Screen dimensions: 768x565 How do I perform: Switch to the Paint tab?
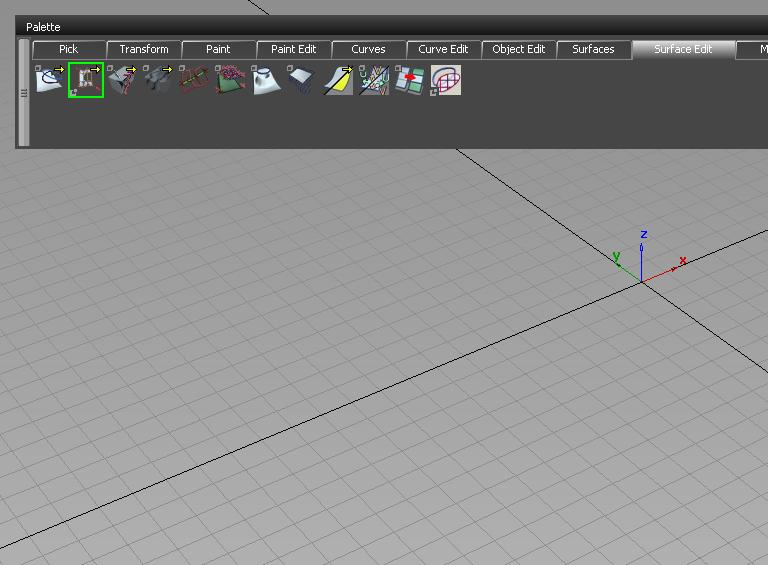point(218,49)
